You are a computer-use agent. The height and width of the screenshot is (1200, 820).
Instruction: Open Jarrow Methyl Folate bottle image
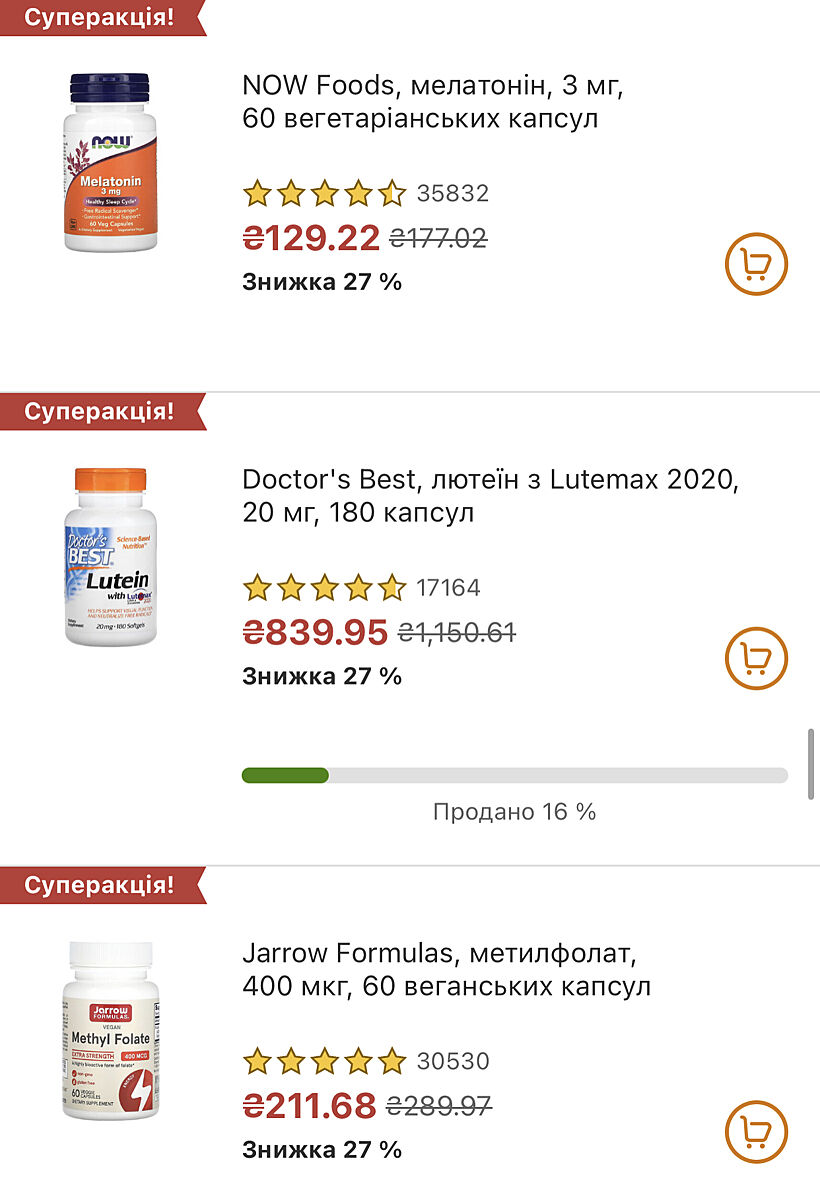pos(110,1029)
